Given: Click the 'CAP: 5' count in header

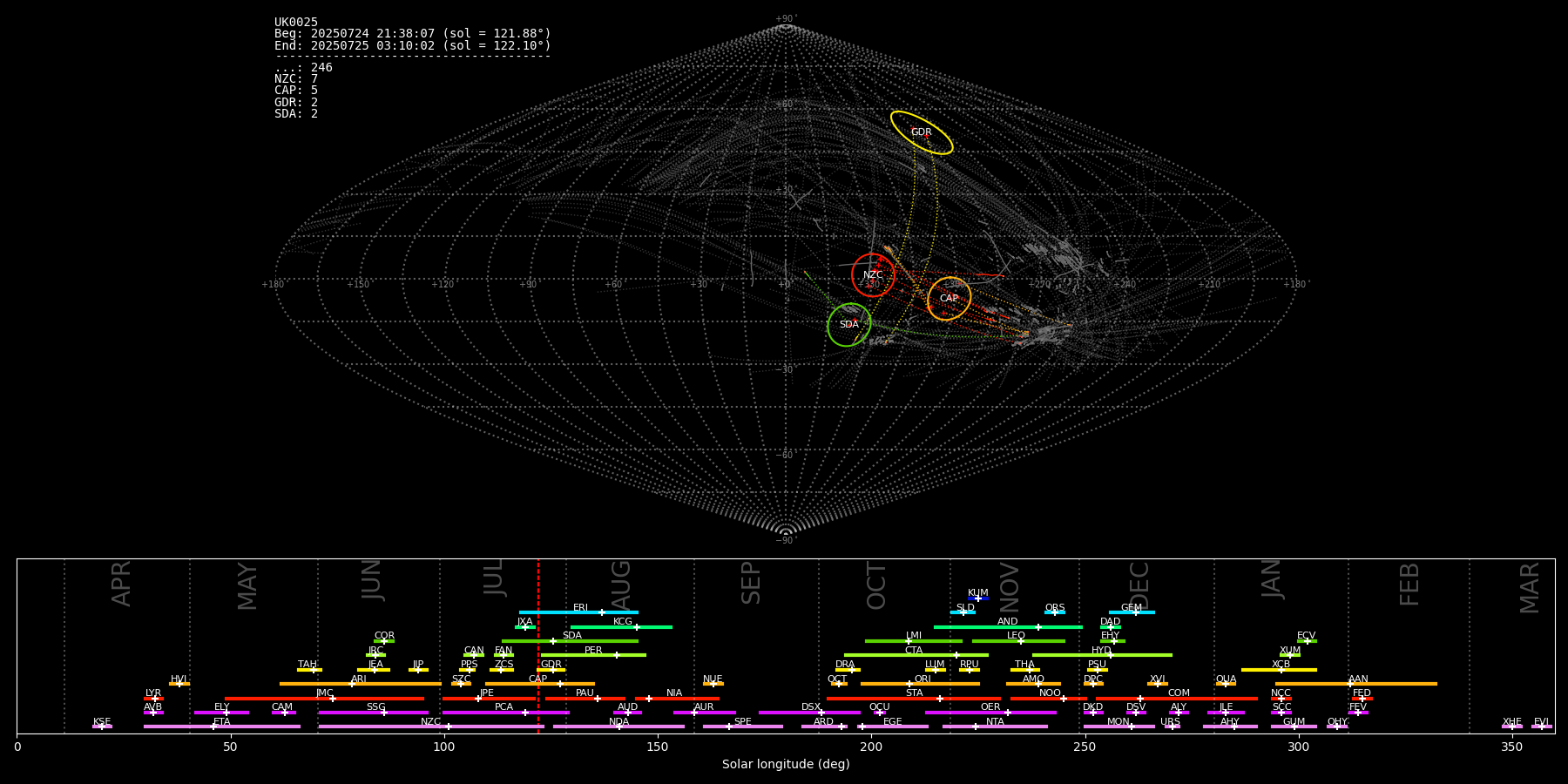Looking at the screenshot, I should tap(296, 91).
